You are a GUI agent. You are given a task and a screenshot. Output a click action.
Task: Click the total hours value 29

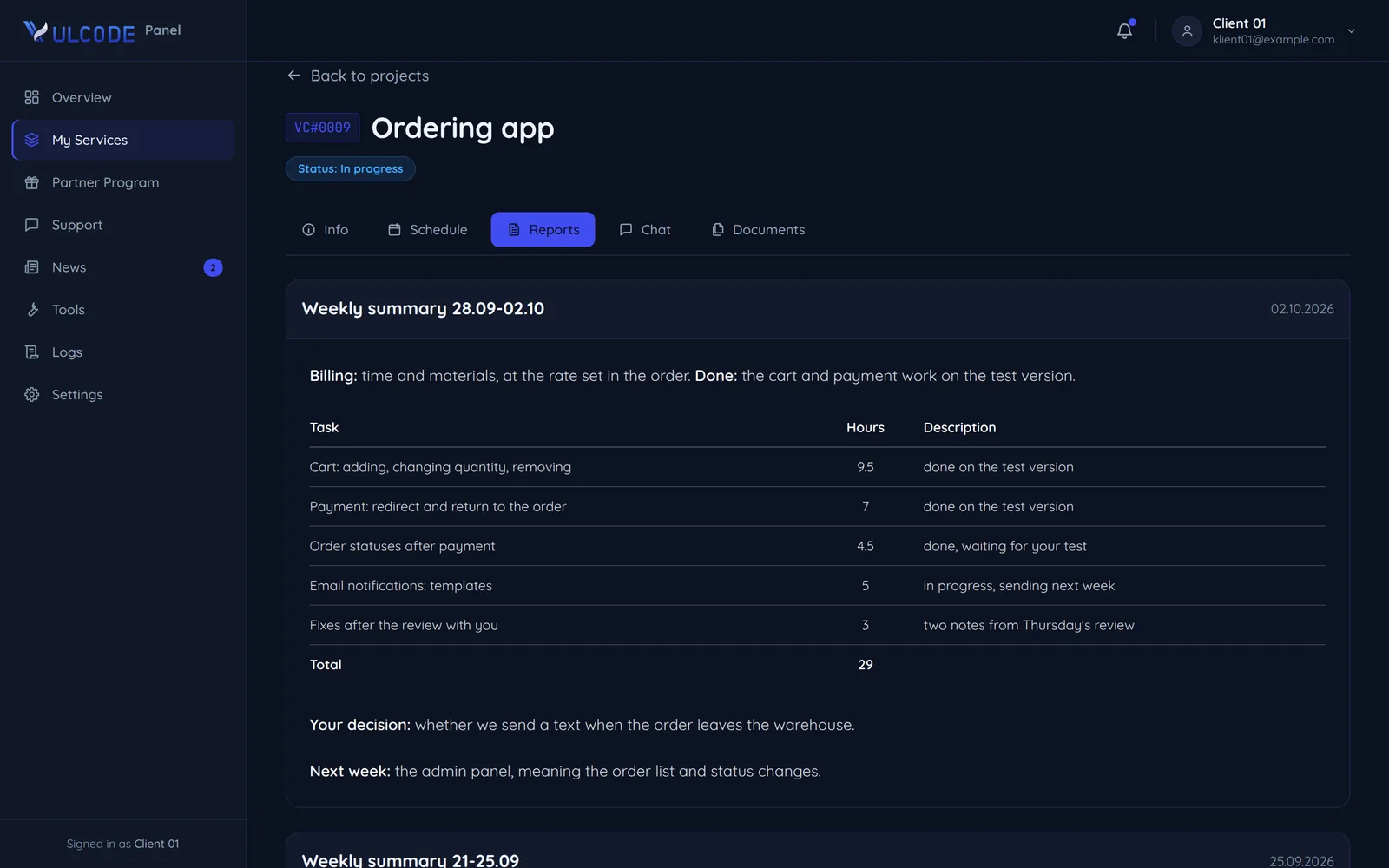[865, 665]
